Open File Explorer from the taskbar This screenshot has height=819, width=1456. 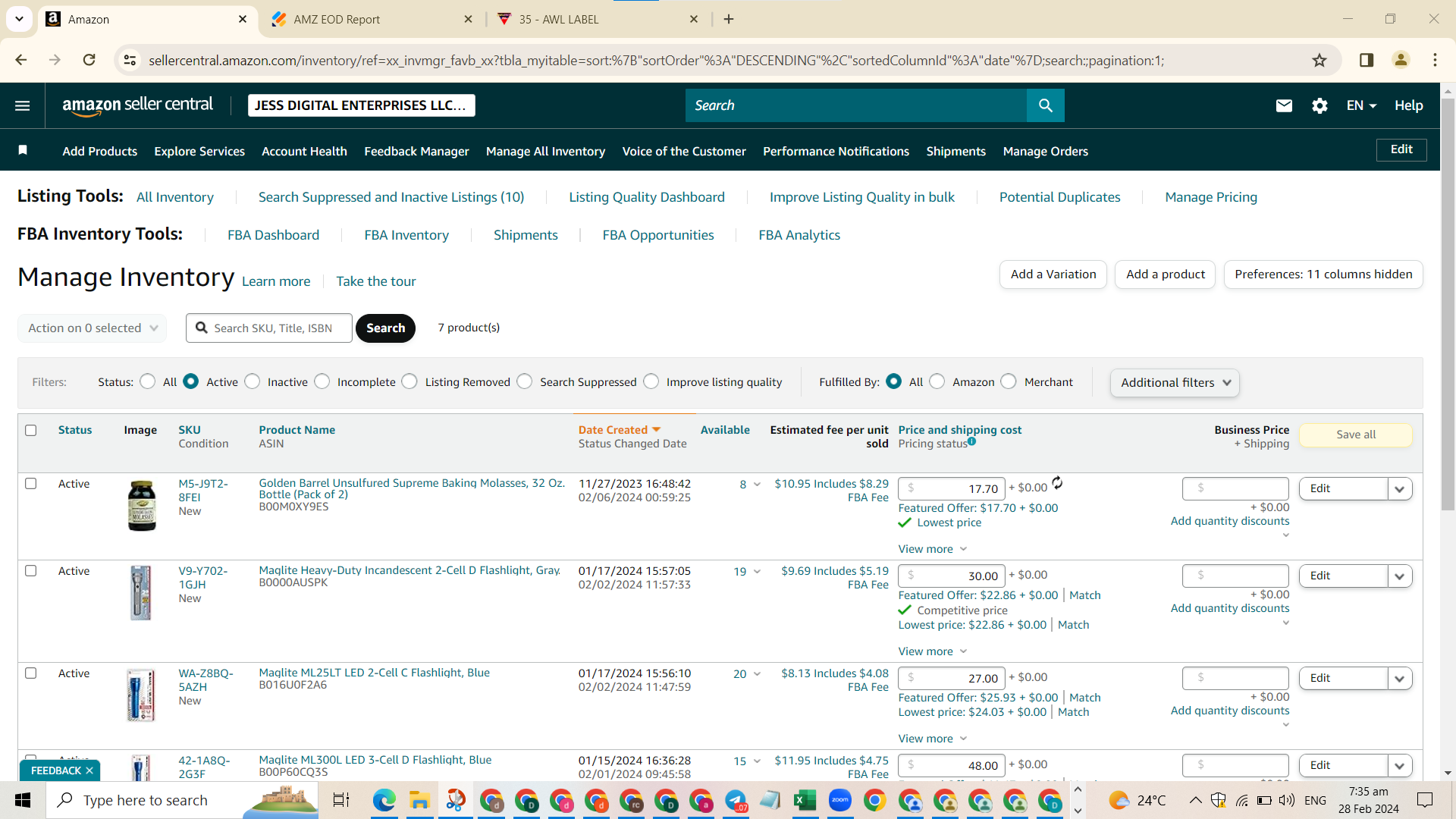(419, 800)
